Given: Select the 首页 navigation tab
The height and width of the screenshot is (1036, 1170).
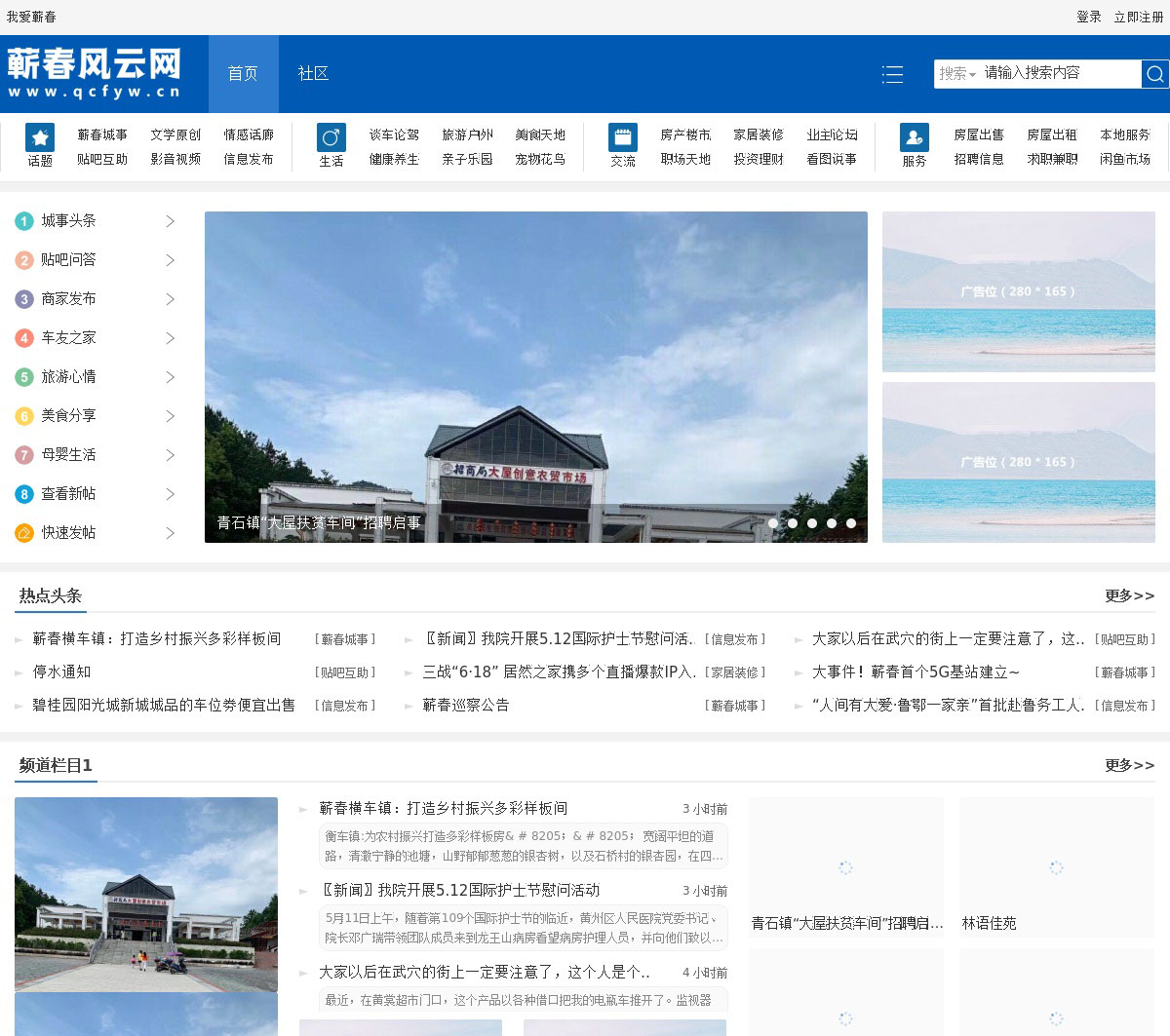Looking at the screenshot, I should (243, 74).
